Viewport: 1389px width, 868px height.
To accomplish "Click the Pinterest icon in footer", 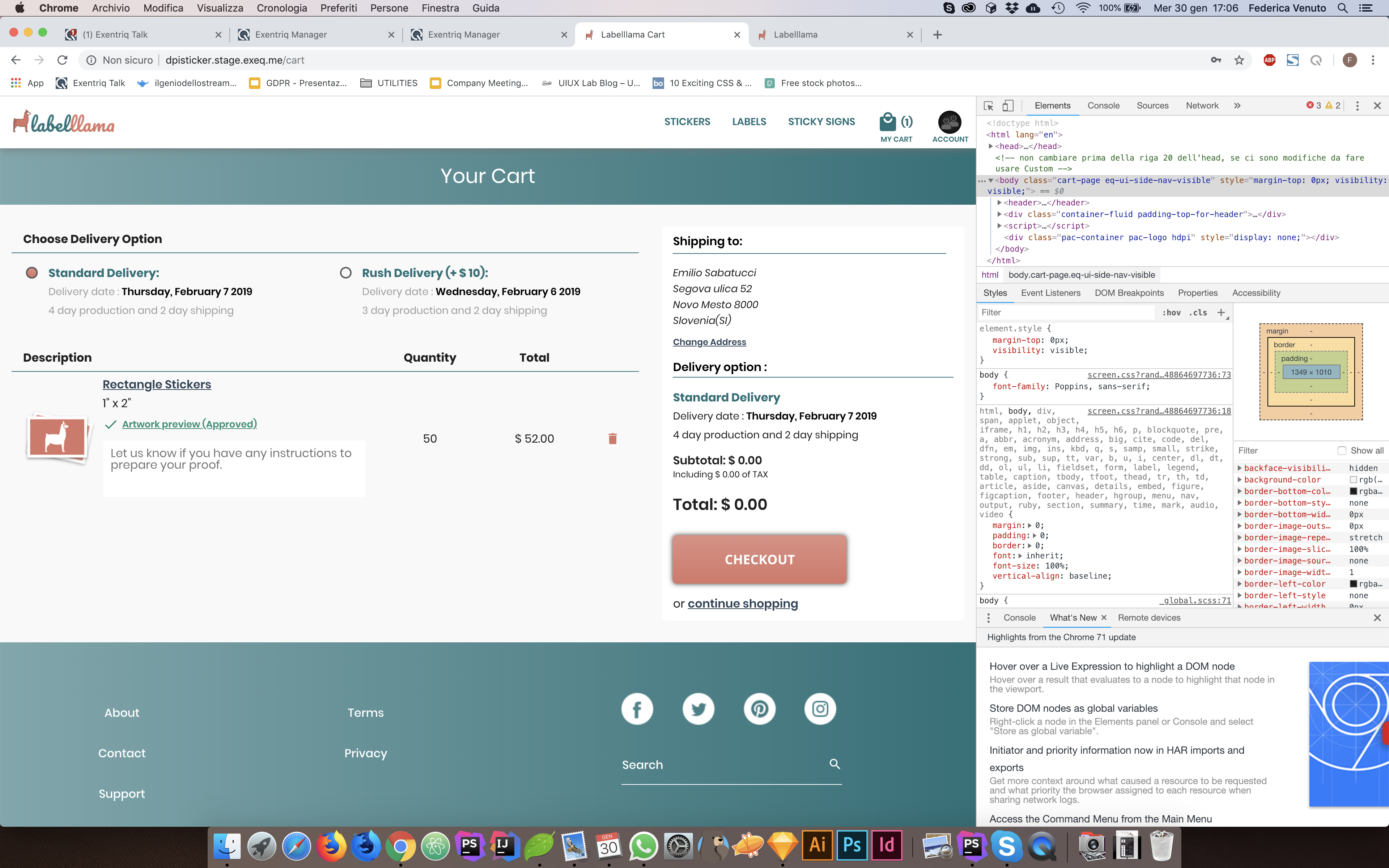I will (x=759, y=709).
